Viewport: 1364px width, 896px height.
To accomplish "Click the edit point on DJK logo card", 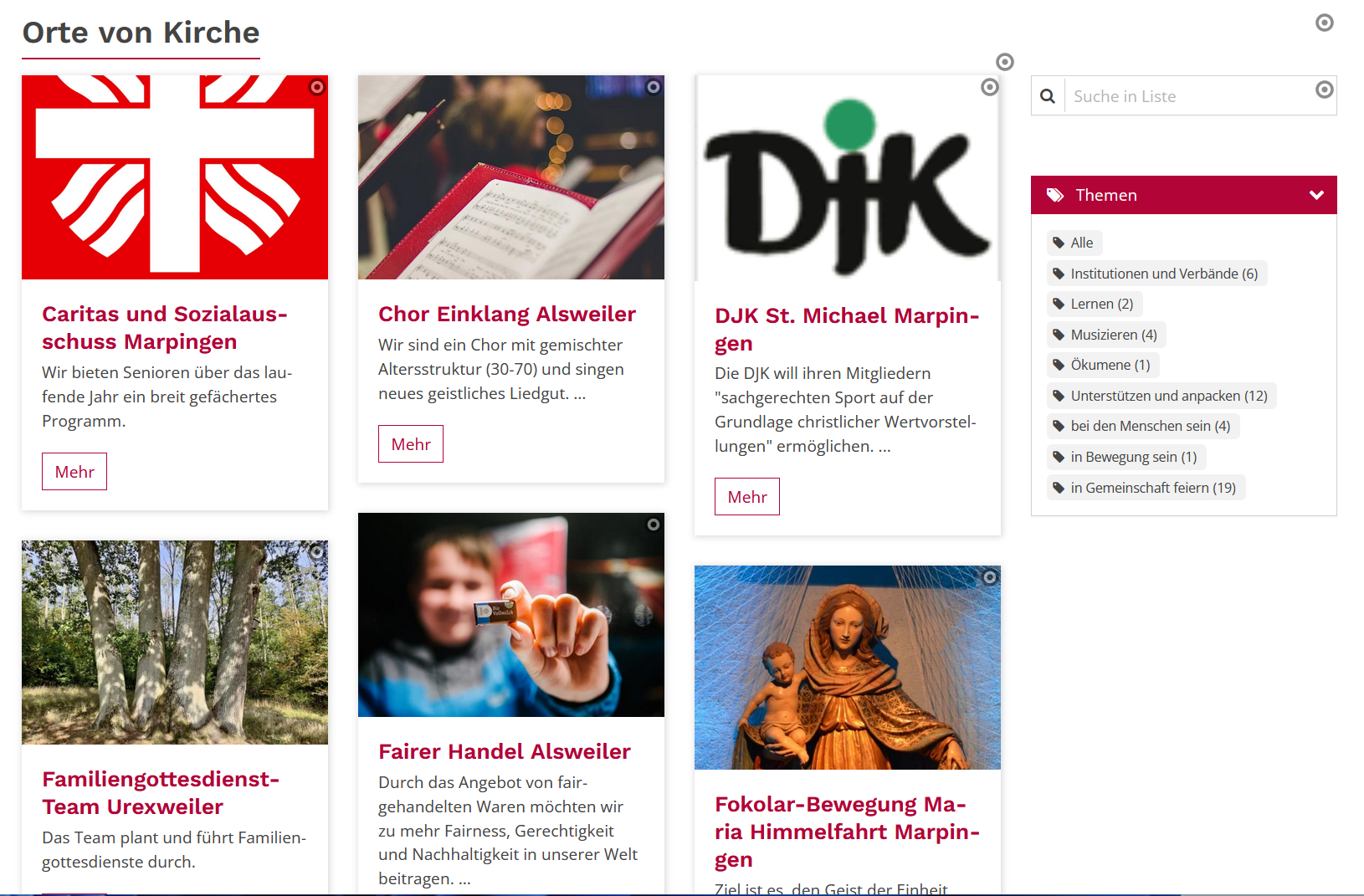I will coord(990,87).
